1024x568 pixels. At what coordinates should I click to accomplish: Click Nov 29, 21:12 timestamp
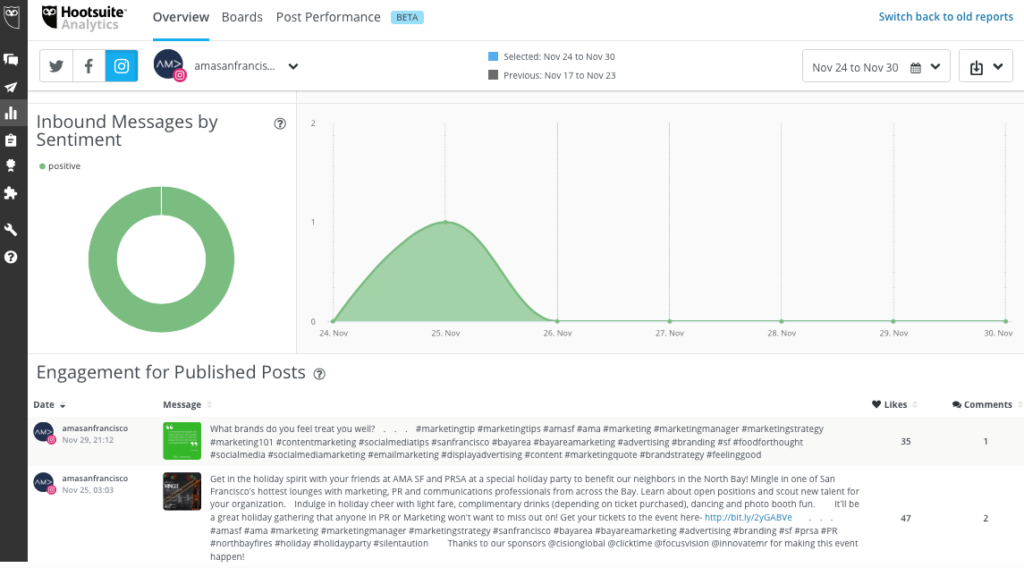tap(88, 440)
